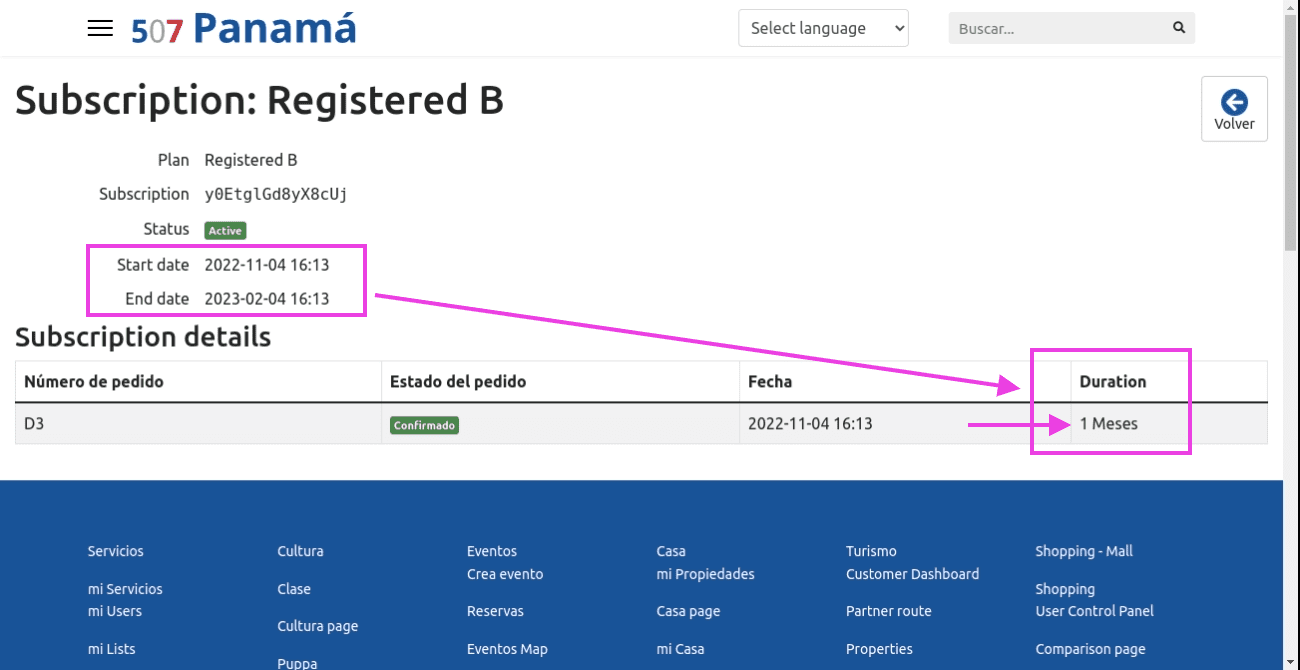
Task: Click the Confirmado order status badge
Action: (424, 425)
